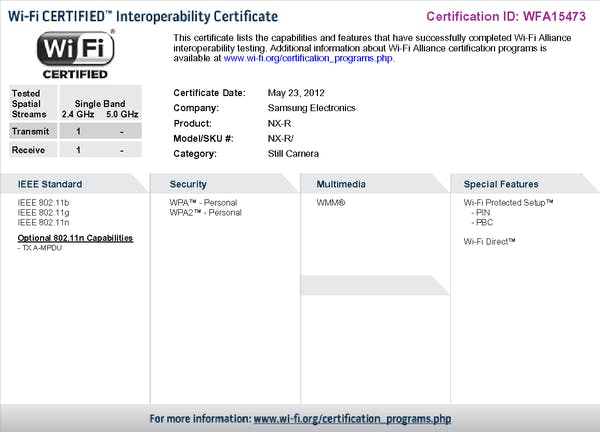Click the 'Samsung Electronics' company value
The image size is (600, 432).
click(x=311, y=108)
